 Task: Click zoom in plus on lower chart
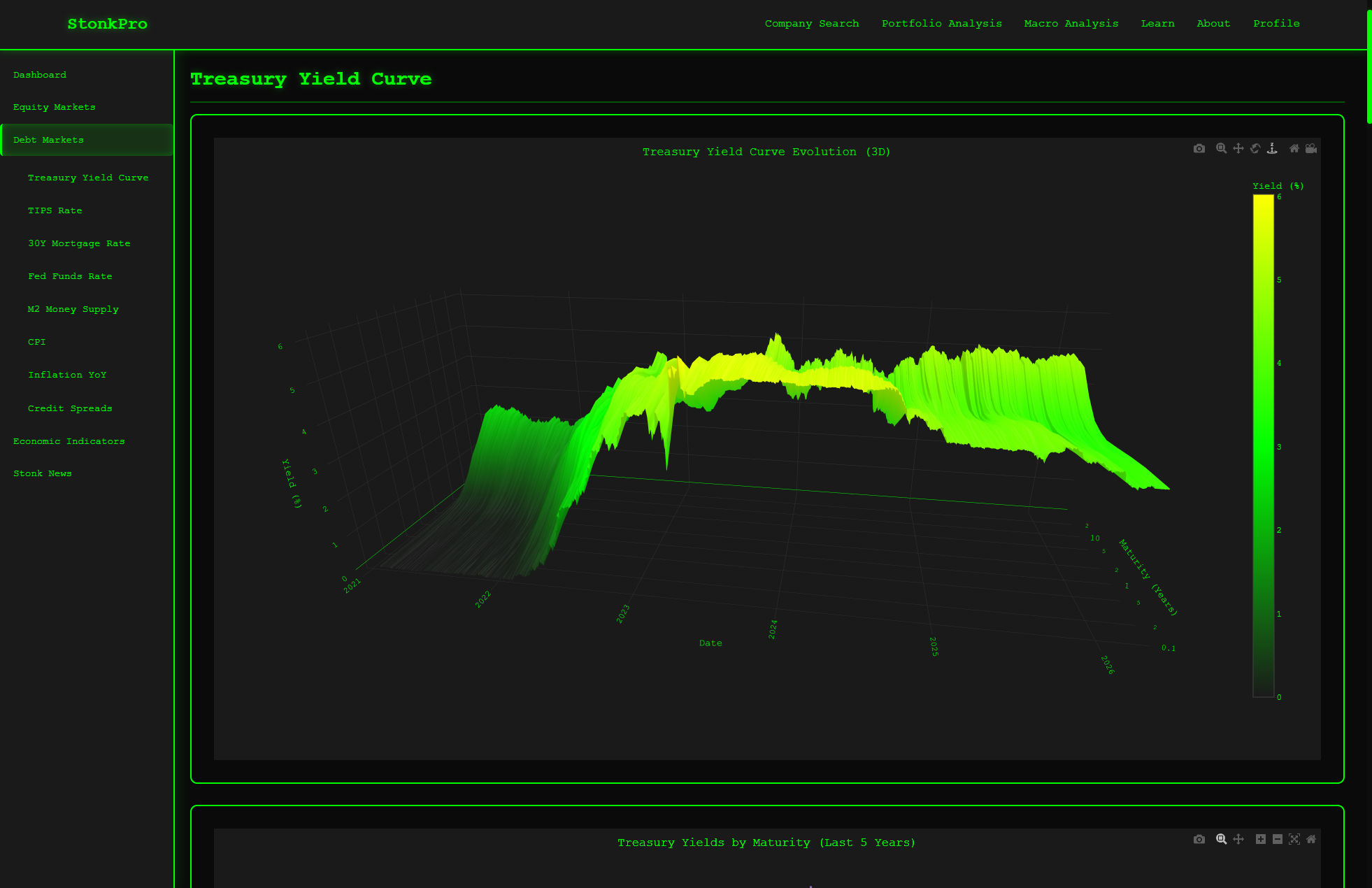(1260, 839)
